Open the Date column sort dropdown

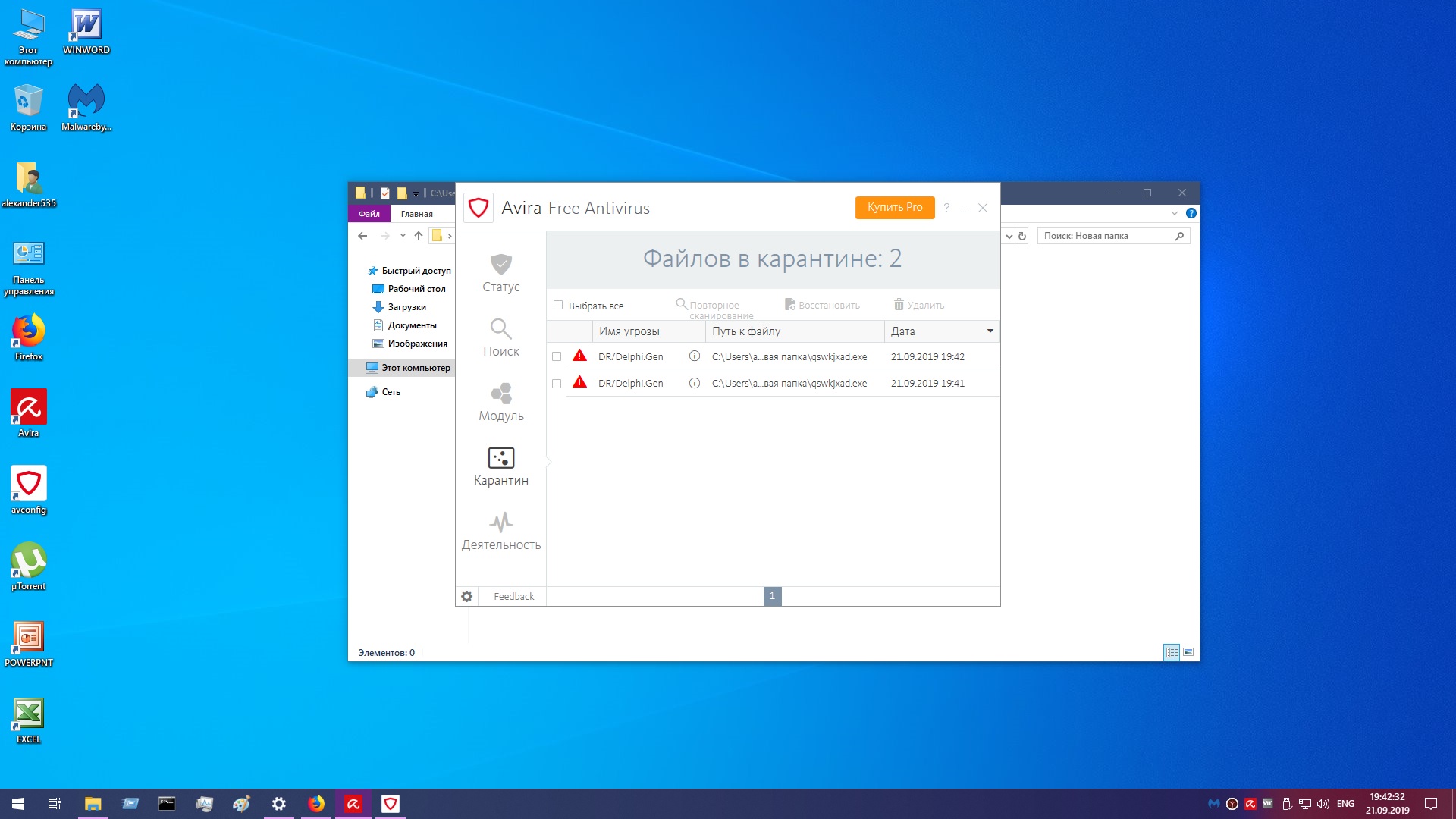tap(990, 331)
